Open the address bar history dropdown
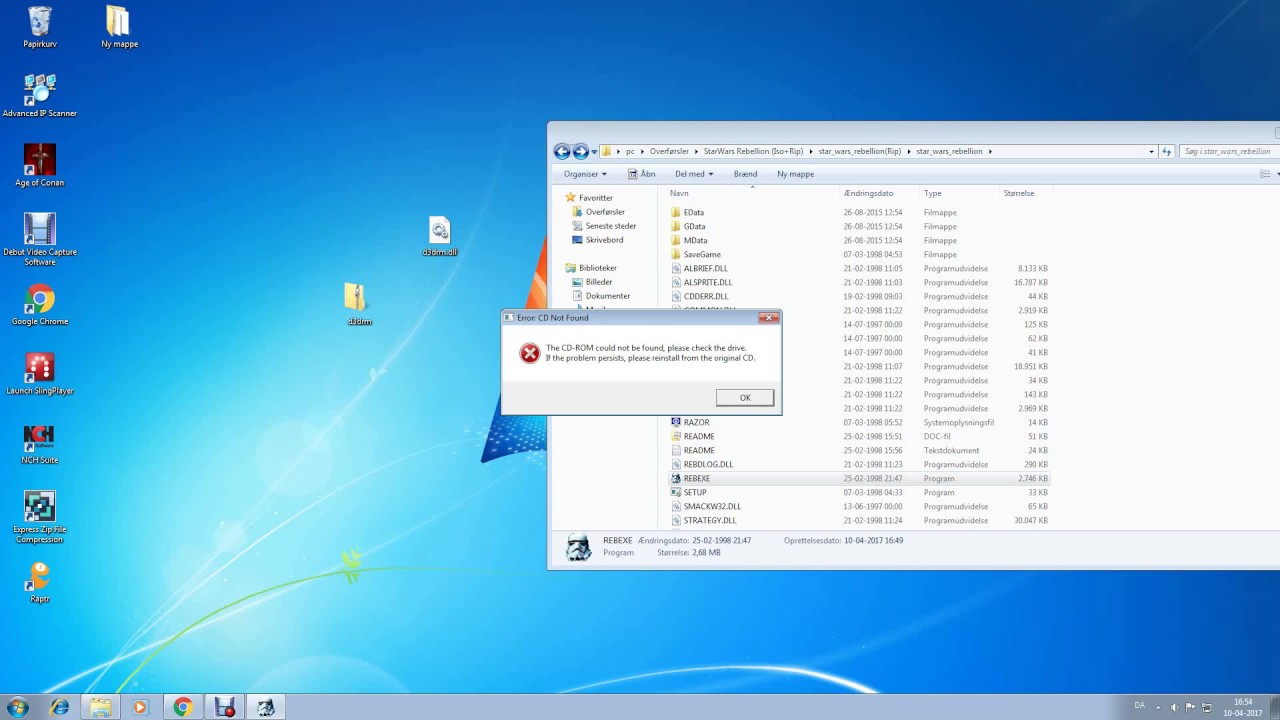 click(x=1151, y=152)
